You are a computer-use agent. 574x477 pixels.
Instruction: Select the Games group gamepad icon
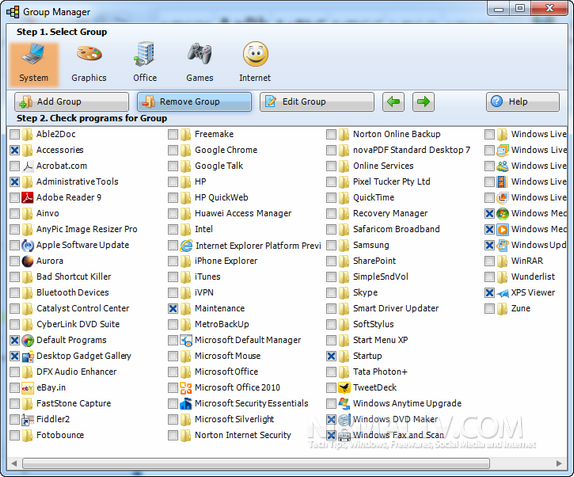click(x=200, y=54)
